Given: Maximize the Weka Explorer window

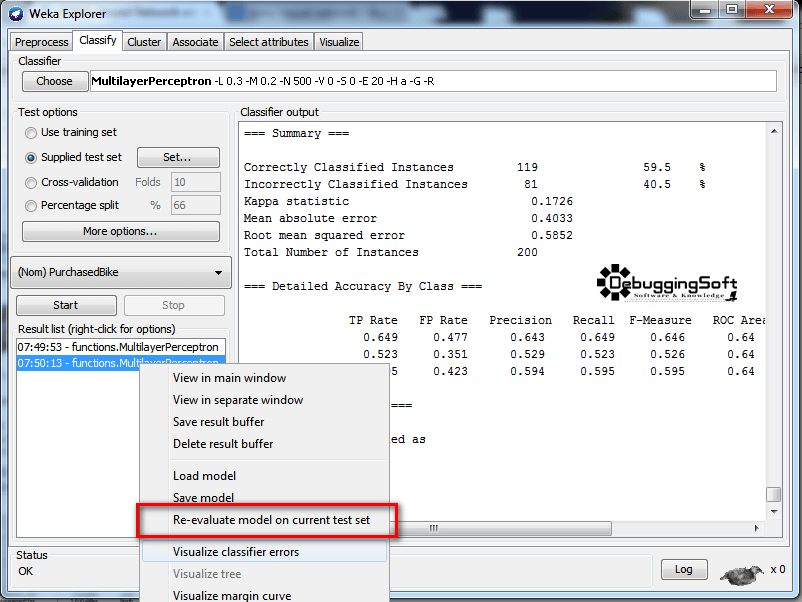Looking at the screenshot, I should tap(732, 10).
